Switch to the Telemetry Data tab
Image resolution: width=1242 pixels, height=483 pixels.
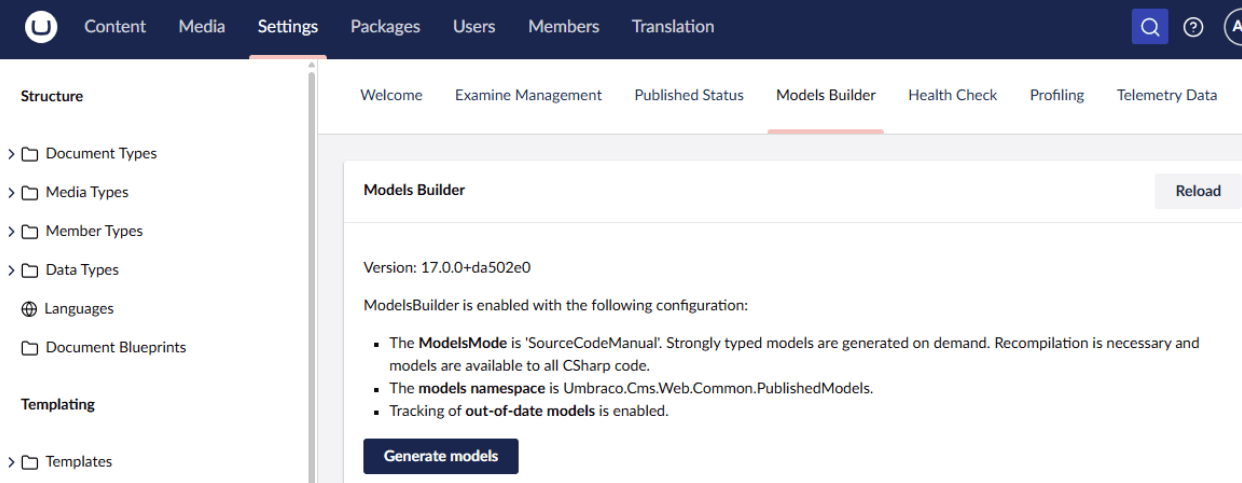[x=1167, y=95]
